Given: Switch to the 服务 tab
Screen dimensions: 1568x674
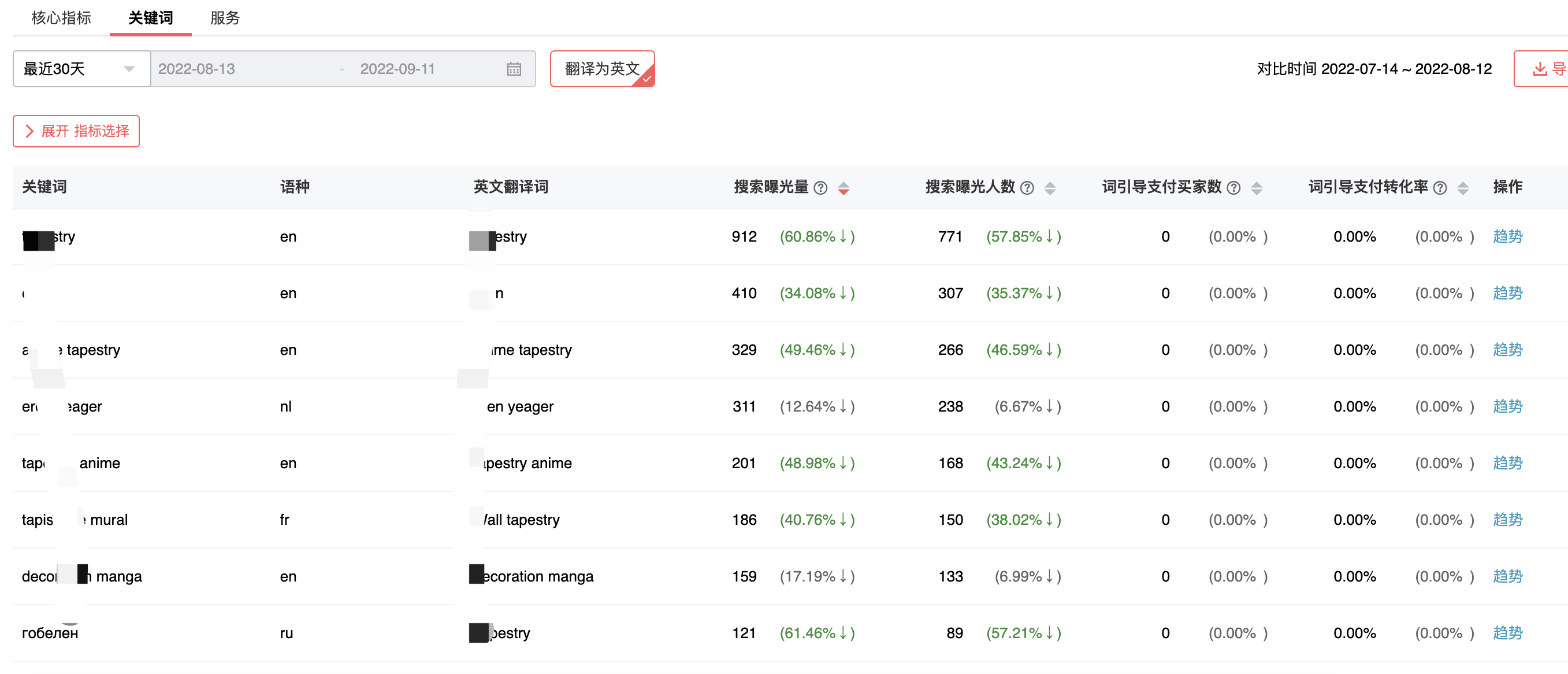Looking at the screenshot, I should (x=225, y=18).
